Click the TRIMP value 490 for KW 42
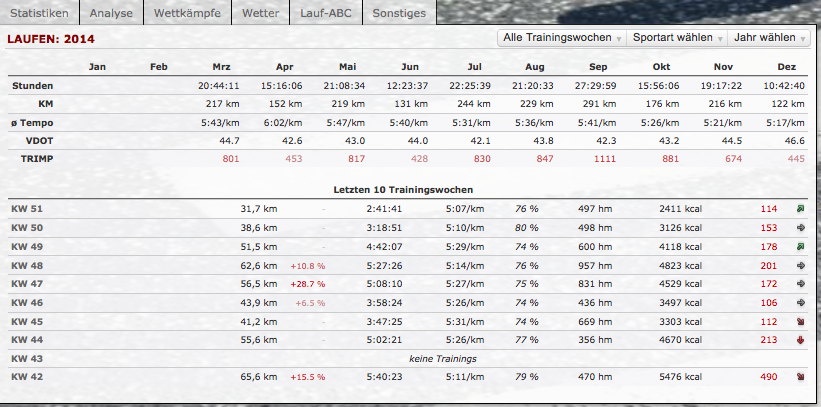Screen dimensions: 821x407 (768, 377)
